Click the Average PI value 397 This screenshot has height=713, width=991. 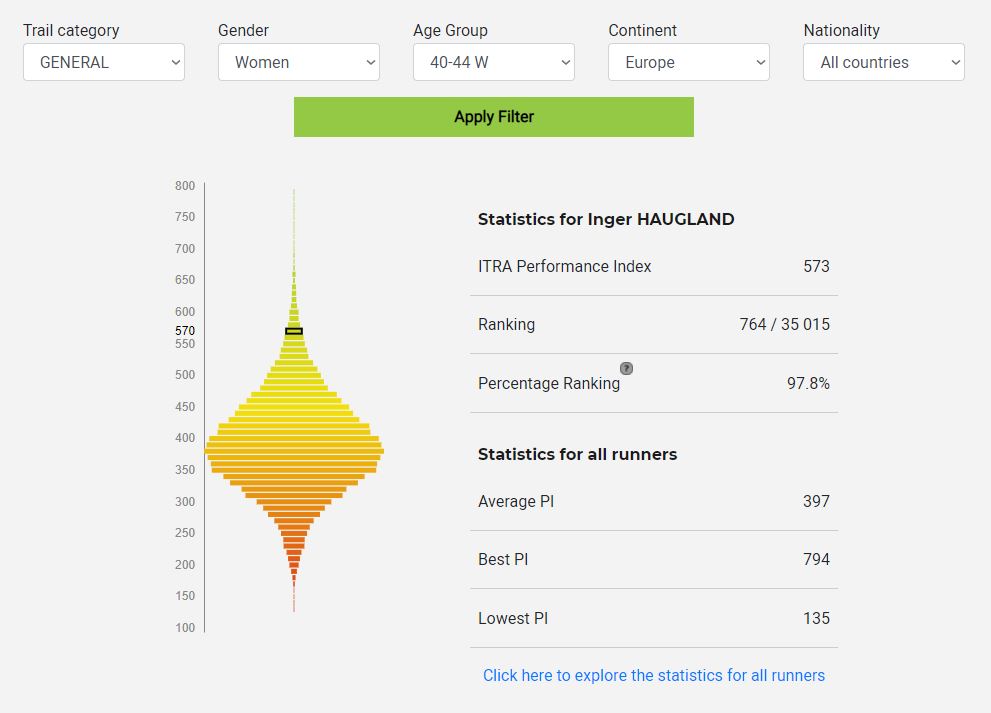[816, 501]
